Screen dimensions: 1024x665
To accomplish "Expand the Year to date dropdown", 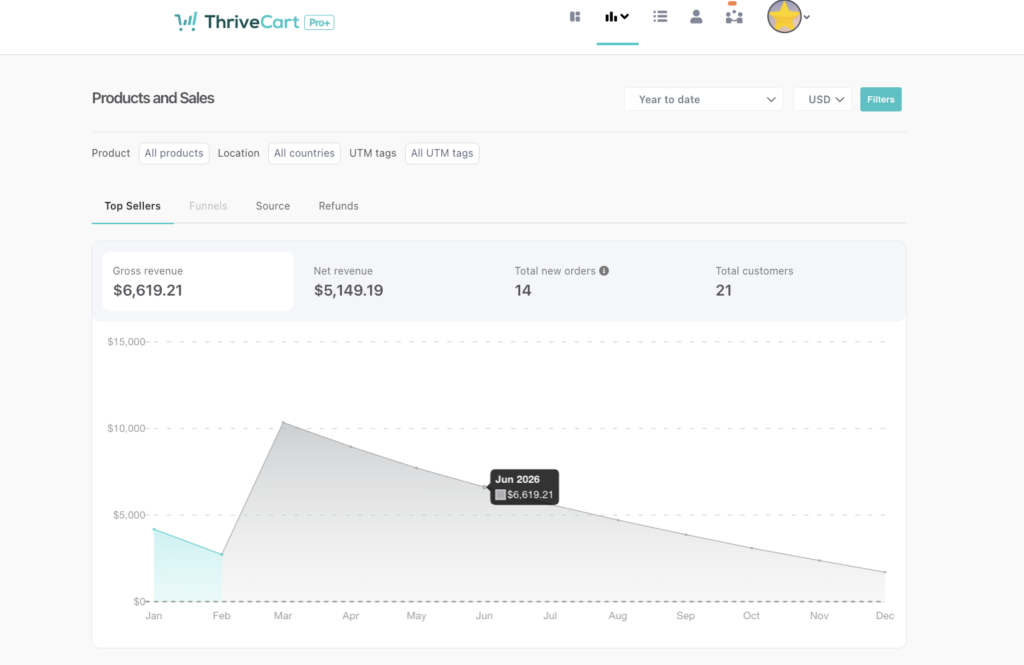I will [704, 100].
